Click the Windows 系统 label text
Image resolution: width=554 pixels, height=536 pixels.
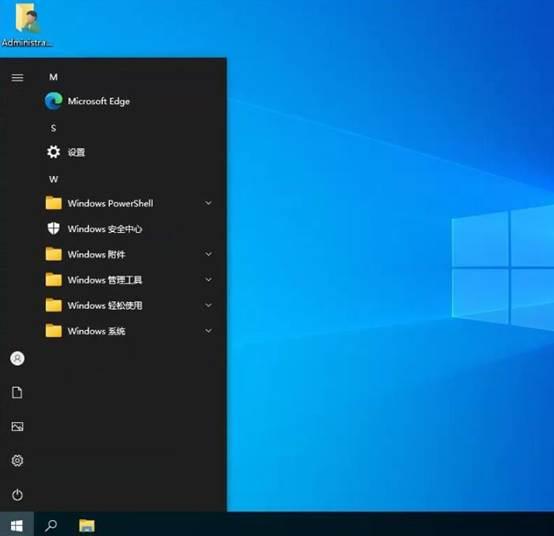coord(96,331)
